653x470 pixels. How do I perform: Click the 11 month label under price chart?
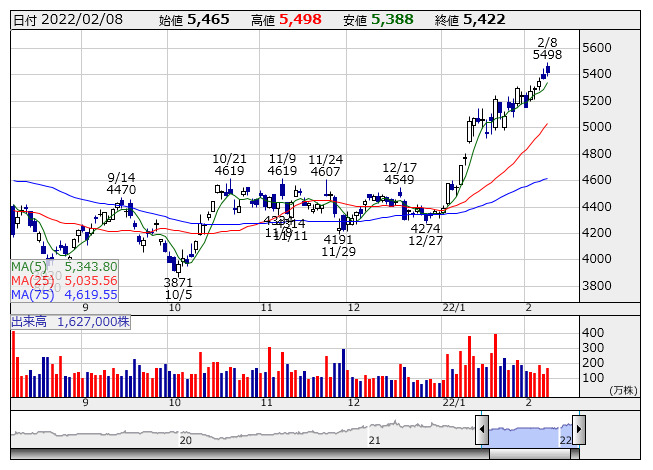(x=267, y=308)
